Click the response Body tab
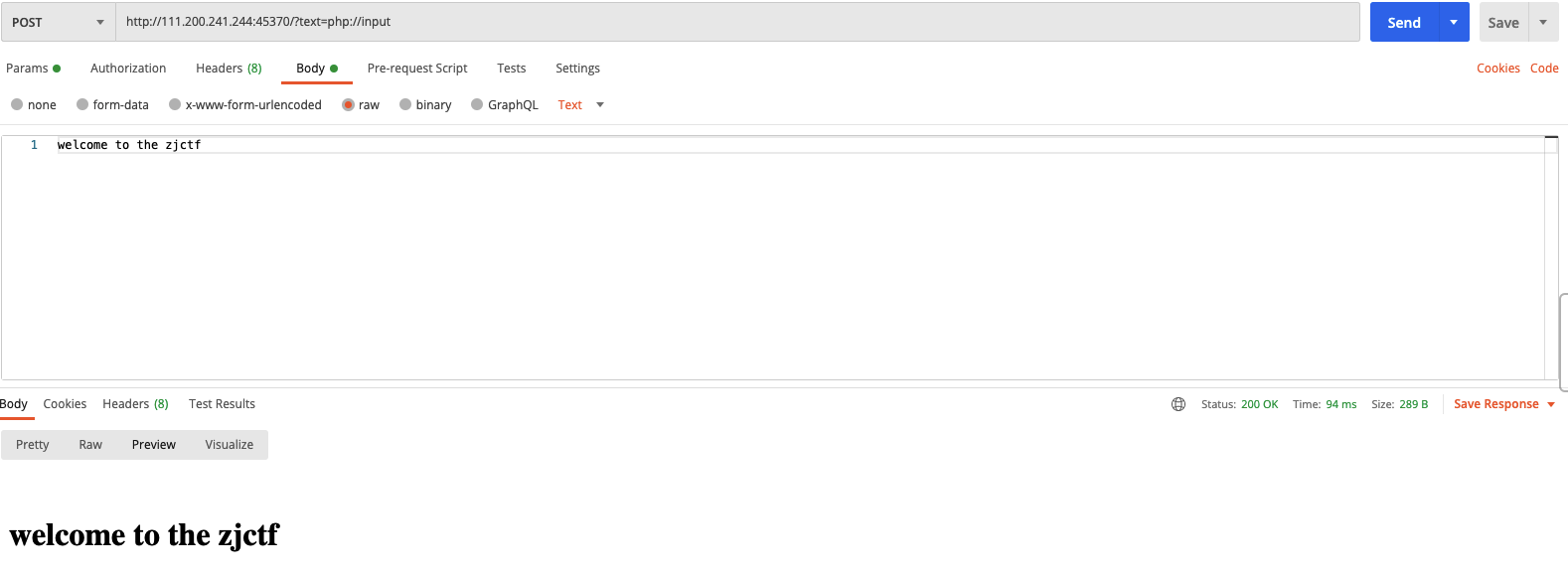Image resolution: width=1568 pixels, height=575 pixels. pyautogui.click(x=14, y=404)
